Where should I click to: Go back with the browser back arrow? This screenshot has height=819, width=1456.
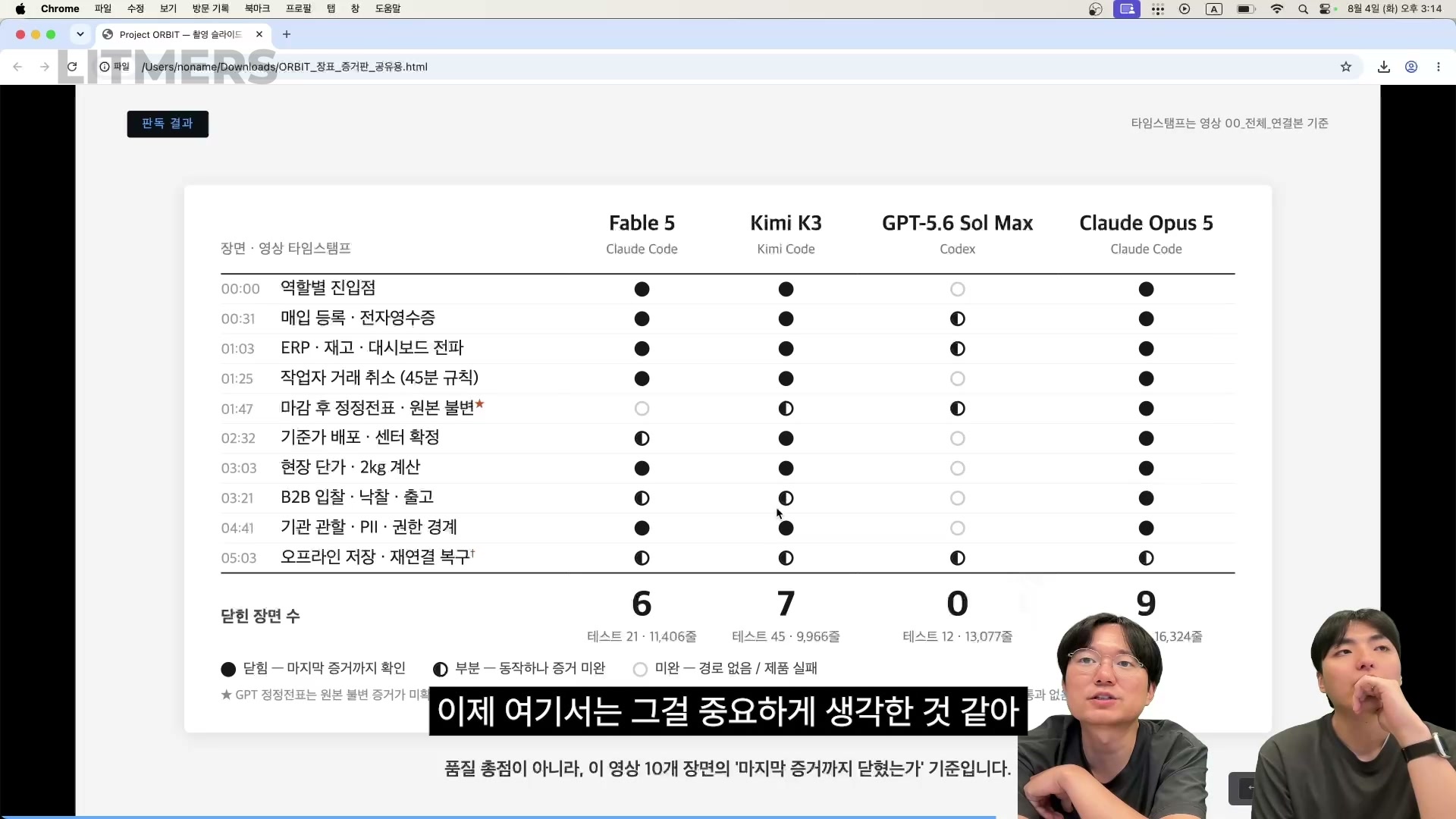coord(17,67)
